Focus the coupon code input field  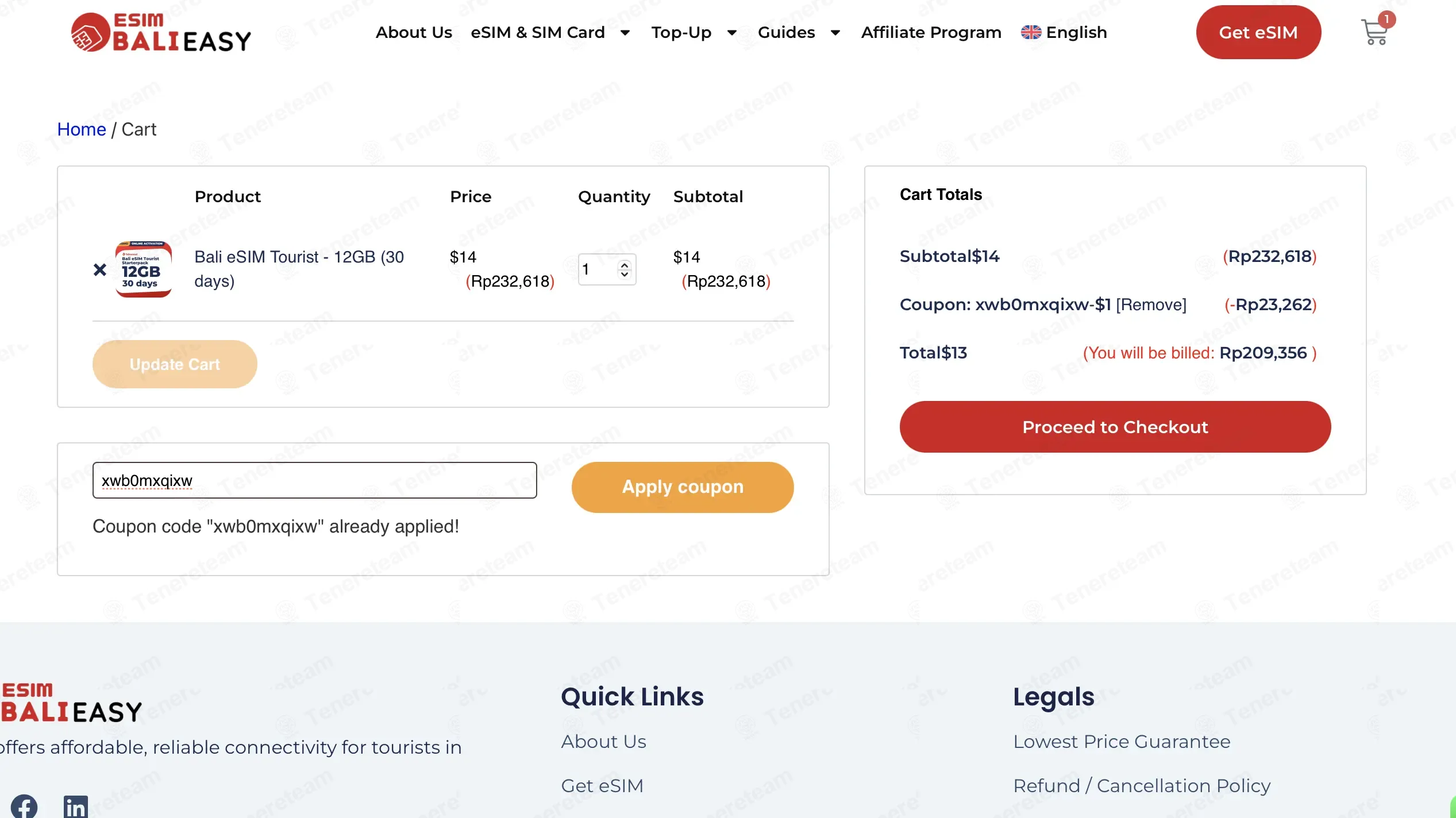click(315, 480)
